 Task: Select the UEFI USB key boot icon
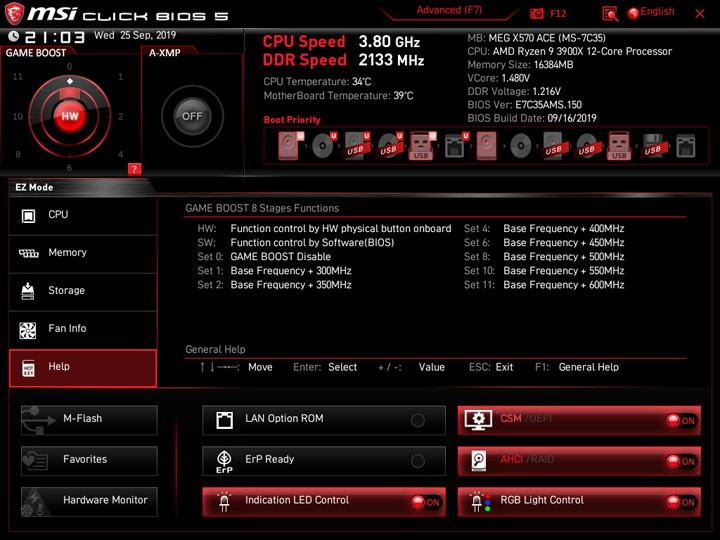pos(422,146)
